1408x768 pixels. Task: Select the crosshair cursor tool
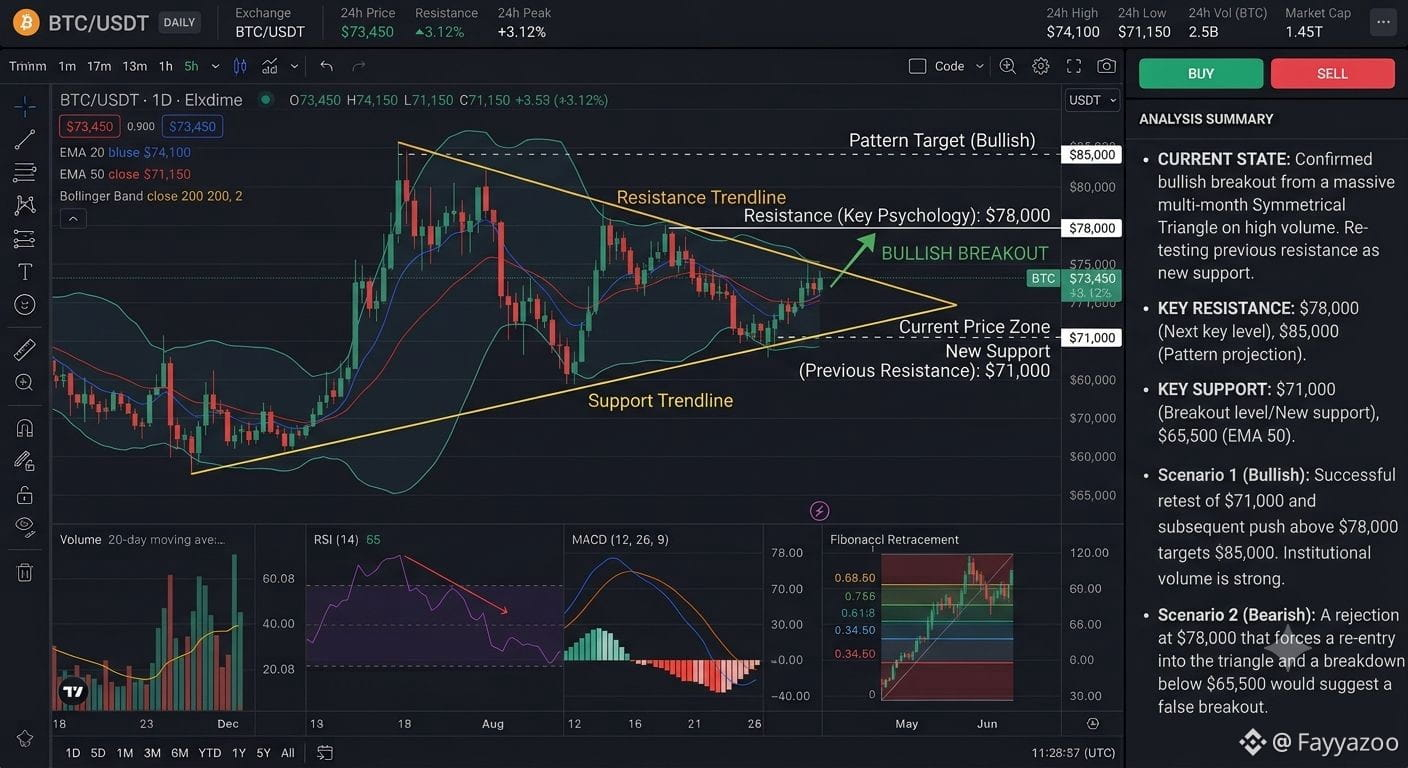(x=25, y=105)
